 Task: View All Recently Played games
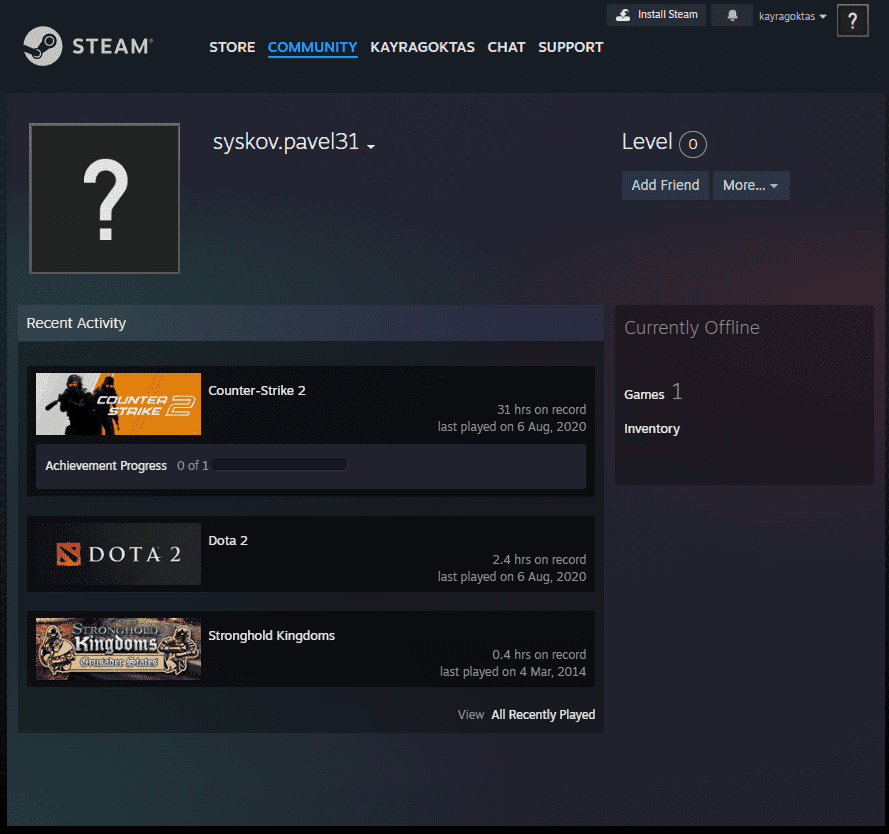(543, 714)
